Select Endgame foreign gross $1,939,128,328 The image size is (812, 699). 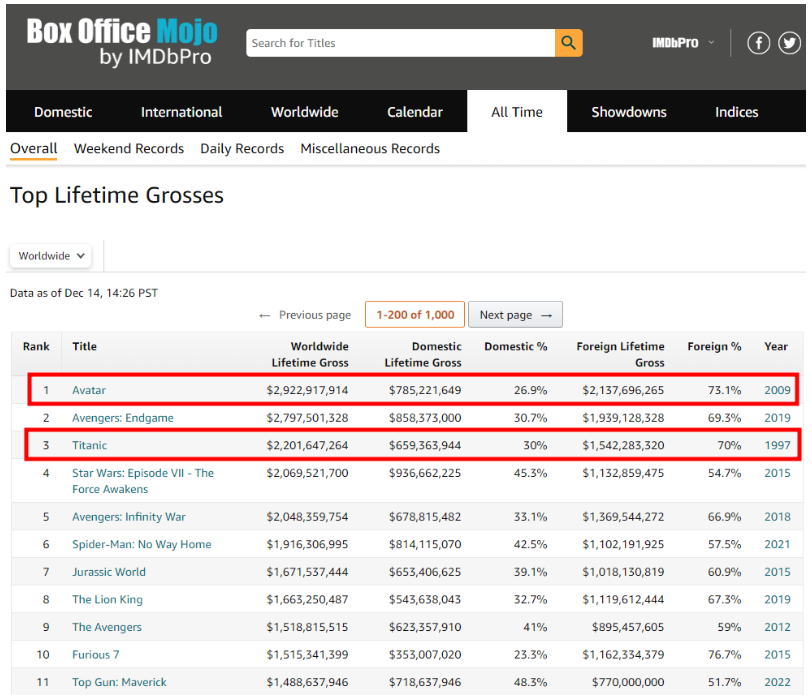coord(623,418)
